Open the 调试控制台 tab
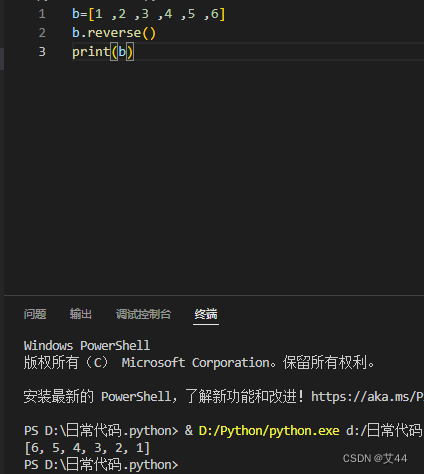This screenshot has height=474, width=424. pyautogui.click(x=143, y=314)
